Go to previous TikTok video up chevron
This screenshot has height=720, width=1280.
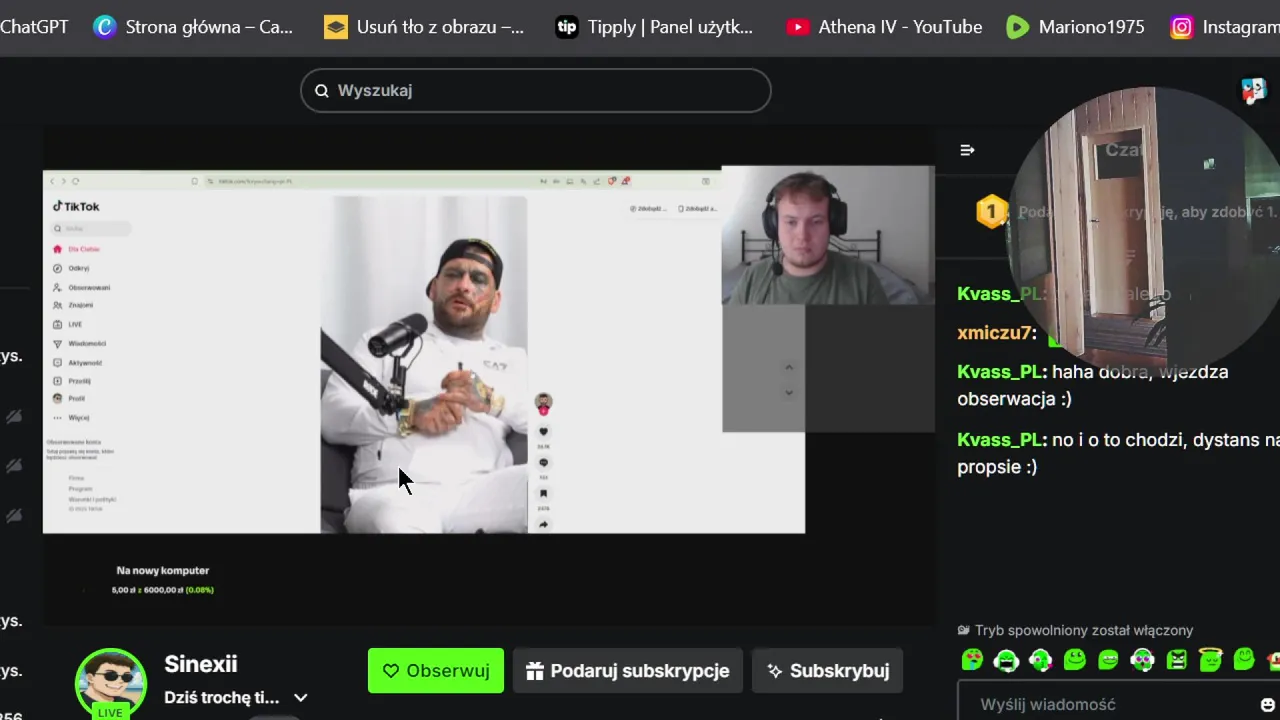click(x=788, y=368)
